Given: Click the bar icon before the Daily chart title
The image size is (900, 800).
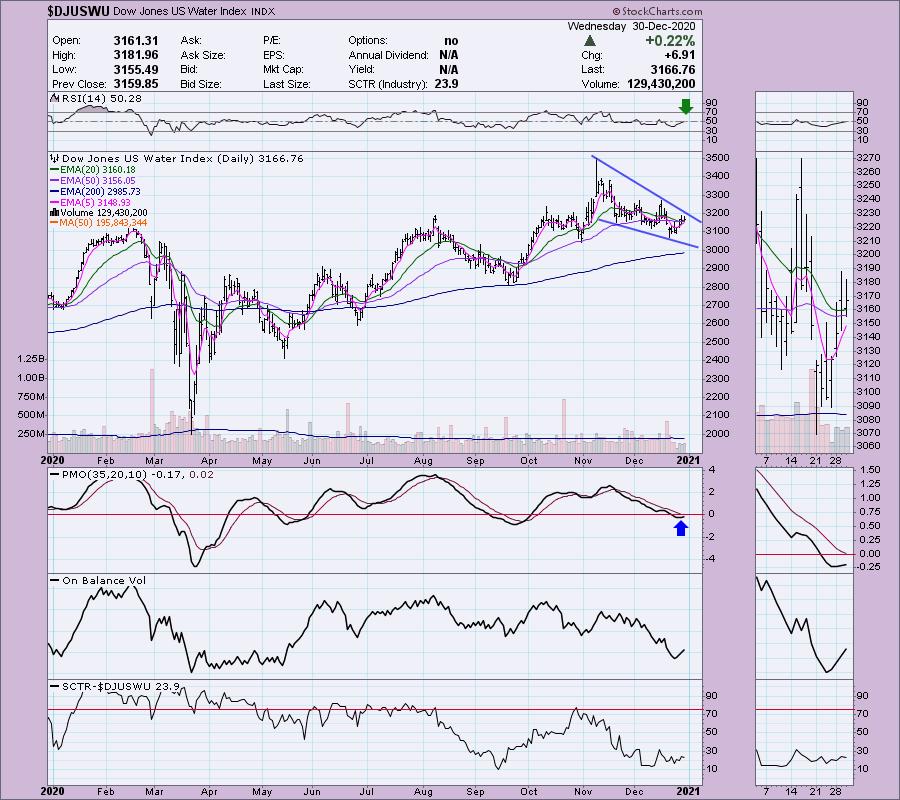Looking at the screenshot, I should (55, 158).
